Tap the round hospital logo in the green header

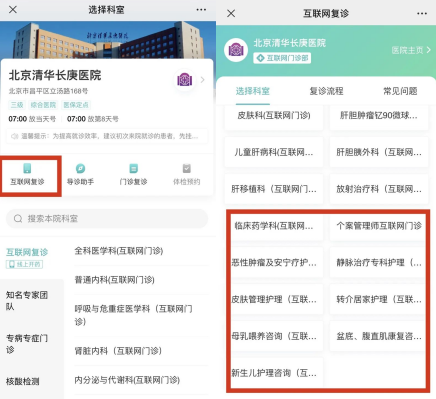tap(236, 50)
